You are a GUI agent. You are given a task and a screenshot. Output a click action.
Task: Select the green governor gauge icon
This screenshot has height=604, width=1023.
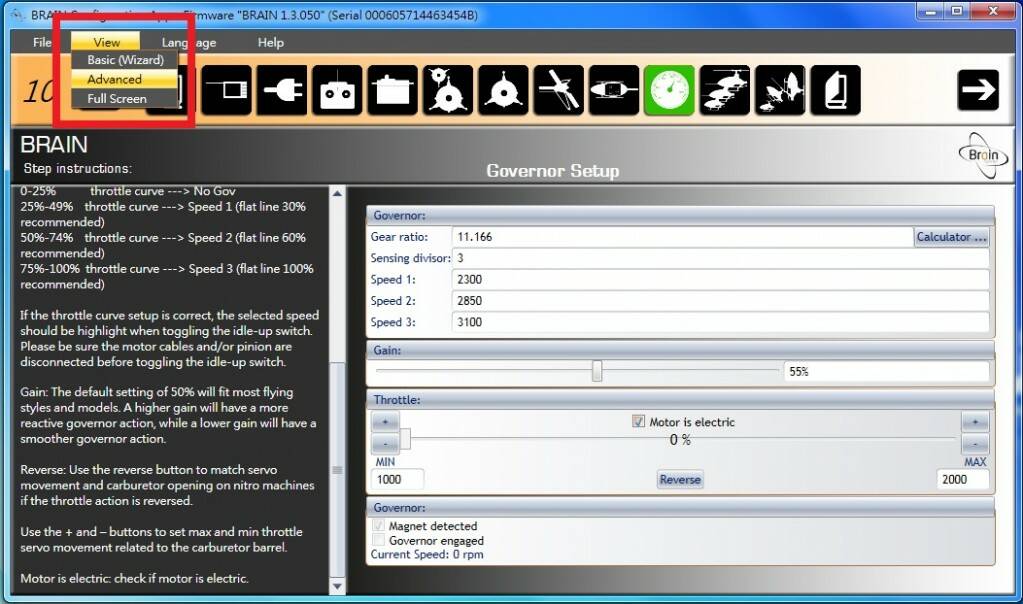click(x=669, y=90)
